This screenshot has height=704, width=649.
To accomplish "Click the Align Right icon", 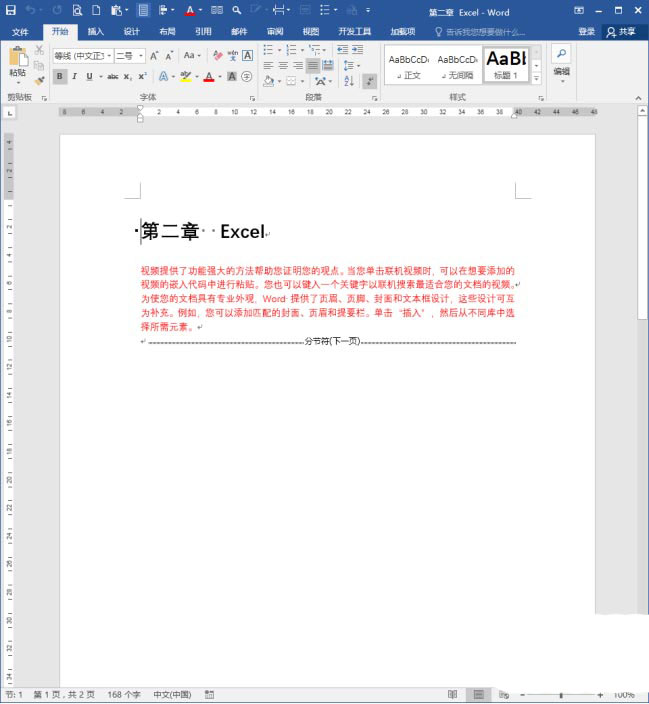I will click(298, 66).
